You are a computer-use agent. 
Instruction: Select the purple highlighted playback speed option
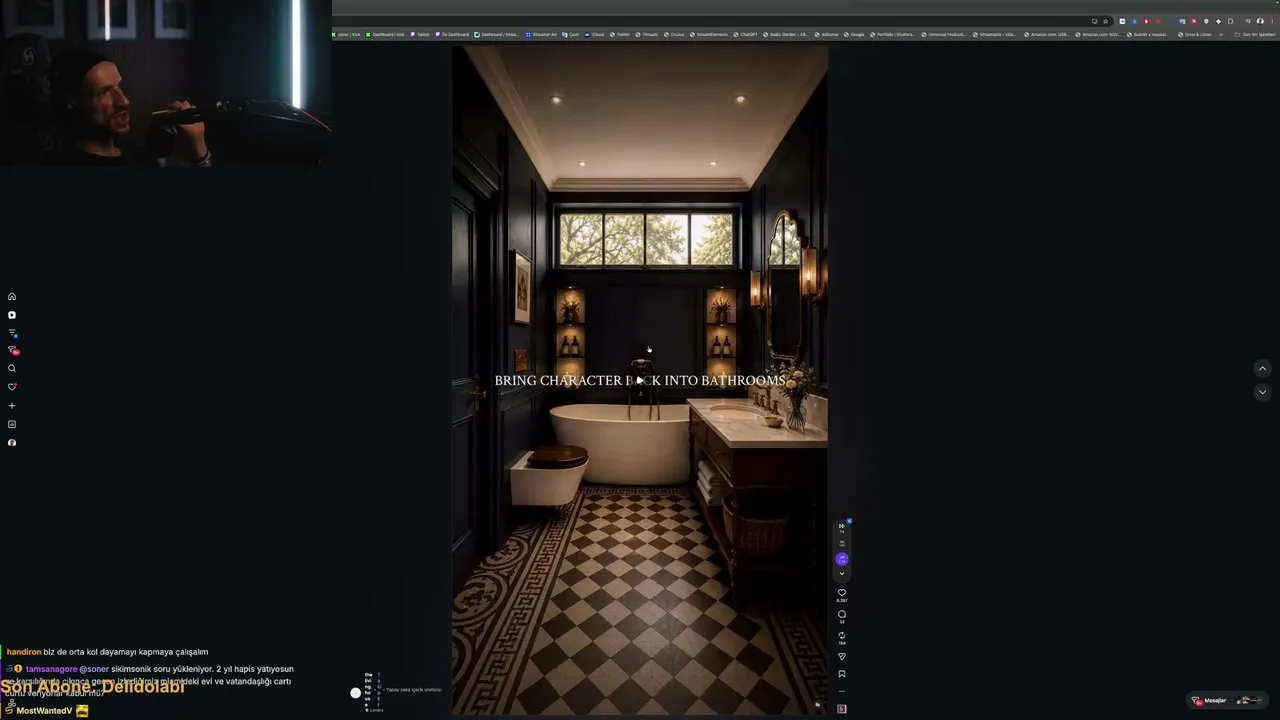click(x=841, y=559)
